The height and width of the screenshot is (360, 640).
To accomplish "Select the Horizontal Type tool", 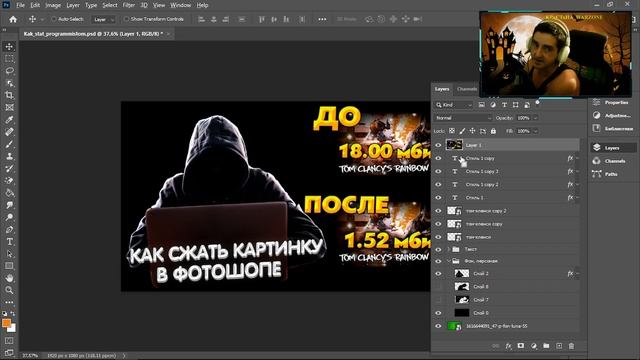I will [x=9, y=242].
